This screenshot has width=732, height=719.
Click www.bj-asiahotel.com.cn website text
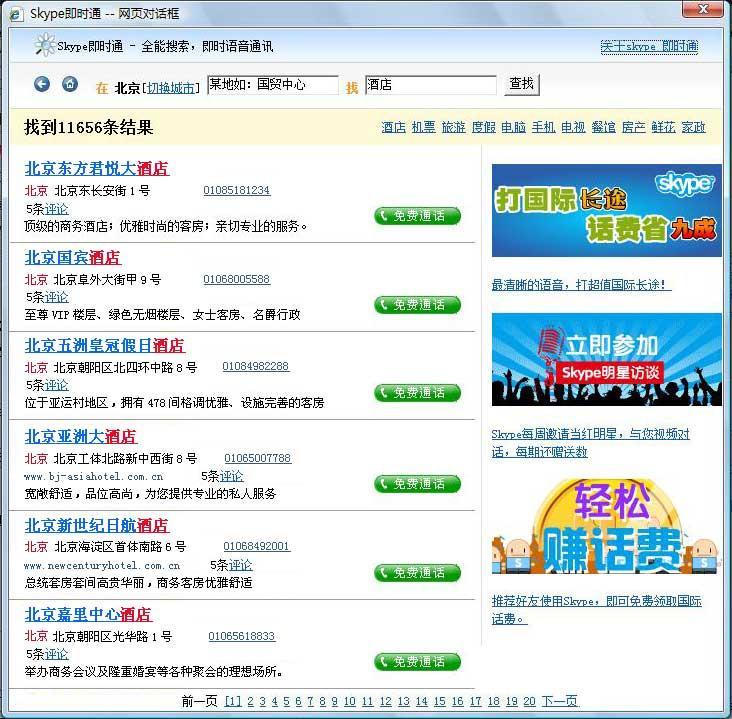(93, 477)
